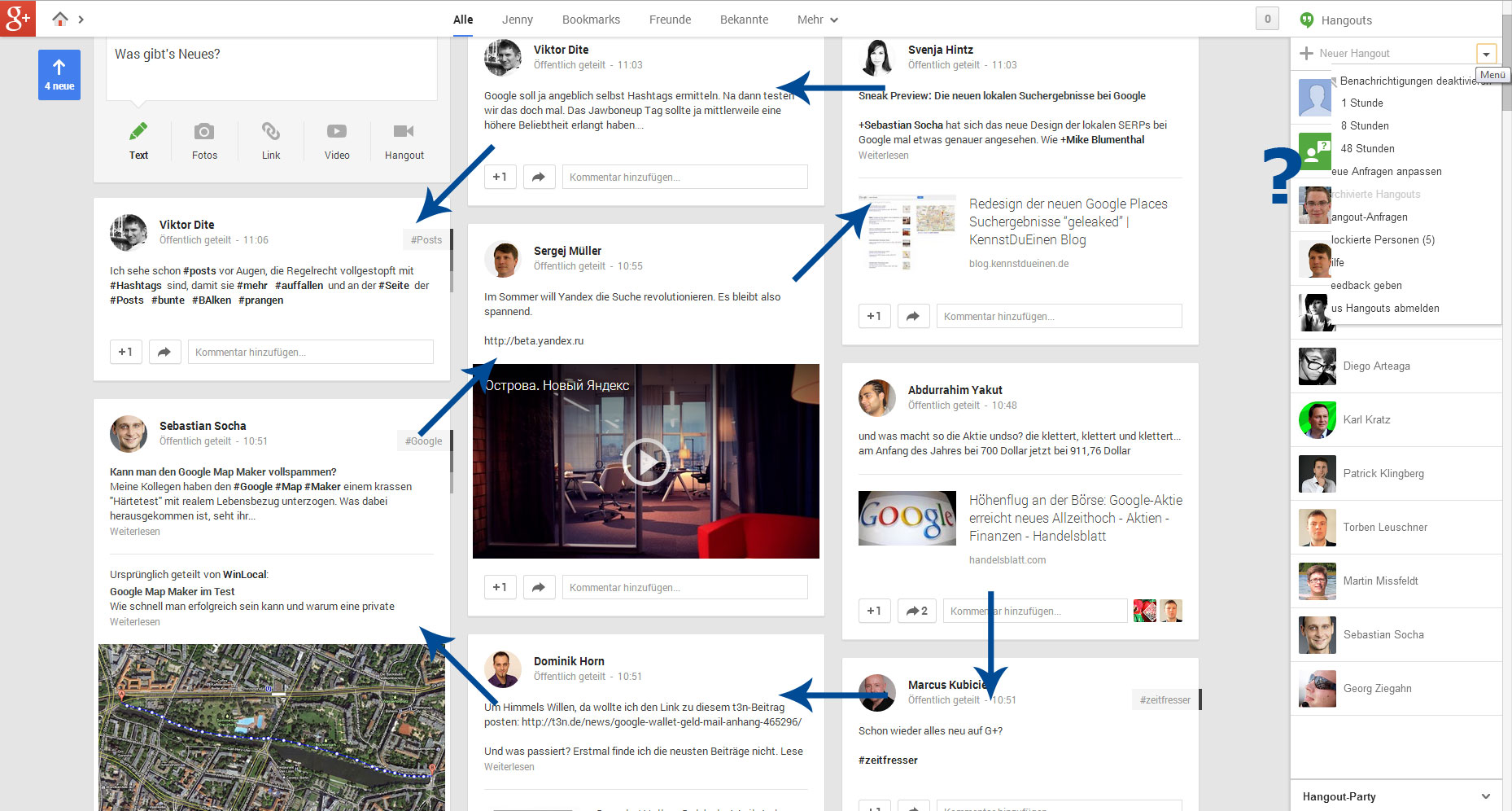Attach a Link via chain icon
The image size is (1512, 811).
coord(271,131)
